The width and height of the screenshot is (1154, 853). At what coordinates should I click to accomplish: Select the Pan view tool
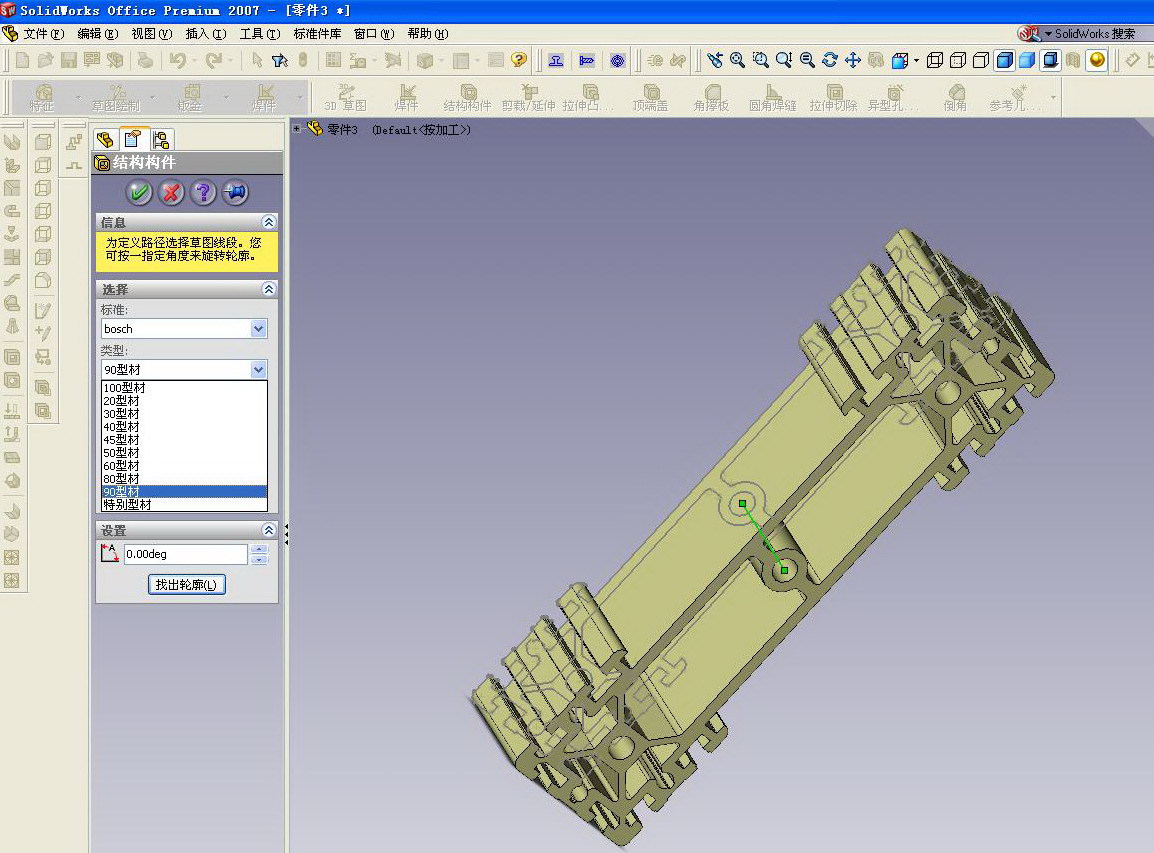point(853,60)
